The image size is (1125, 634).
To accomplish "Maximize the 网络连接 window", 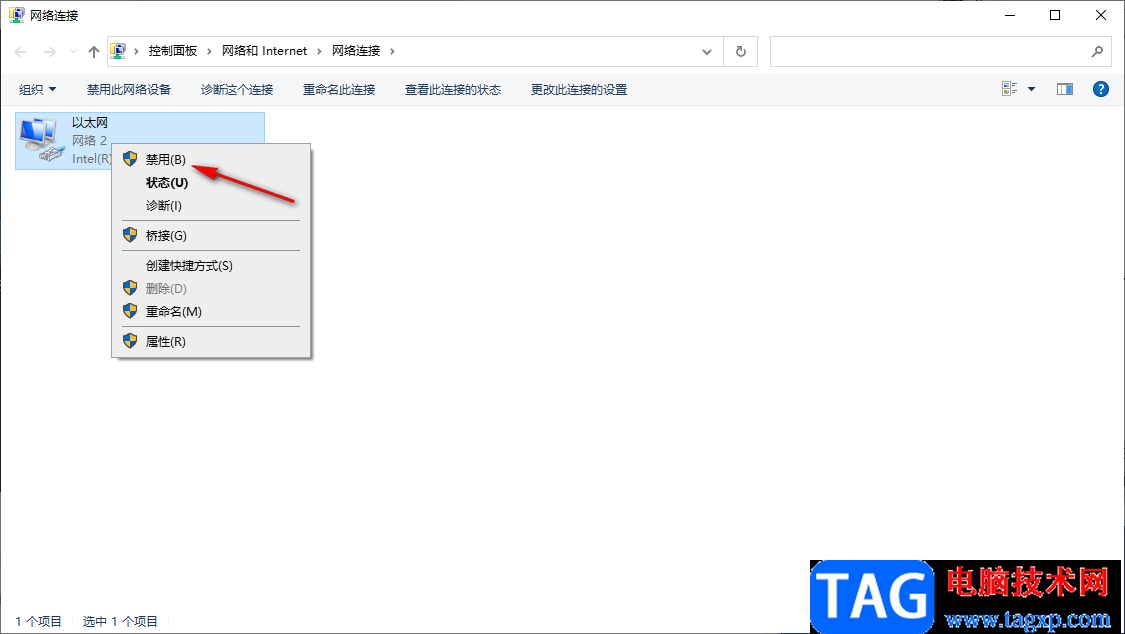I will point(1055,15).
